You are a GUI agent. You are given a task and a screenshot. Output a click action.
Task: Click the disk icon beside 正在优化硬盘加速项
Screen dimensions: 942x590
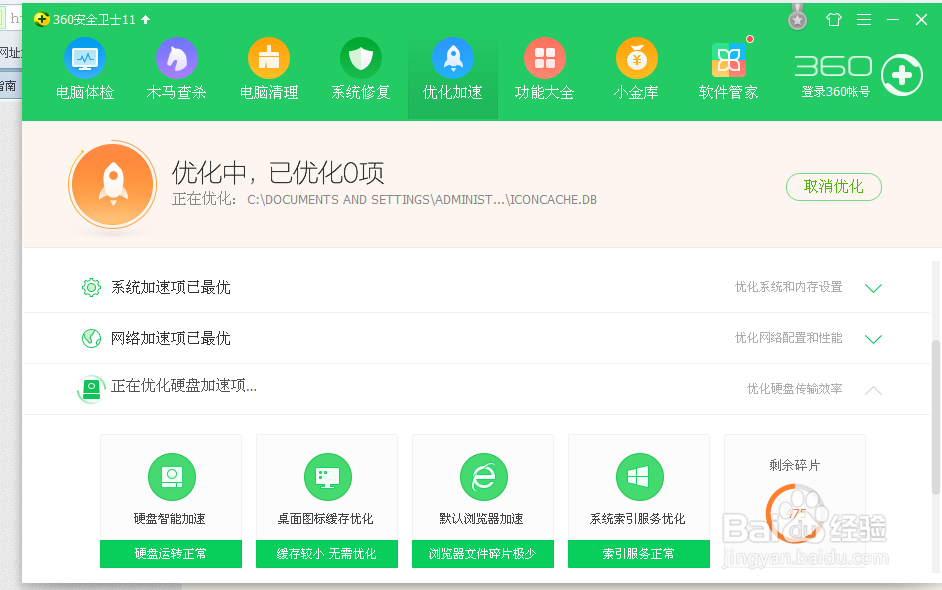tap(91, 389)
